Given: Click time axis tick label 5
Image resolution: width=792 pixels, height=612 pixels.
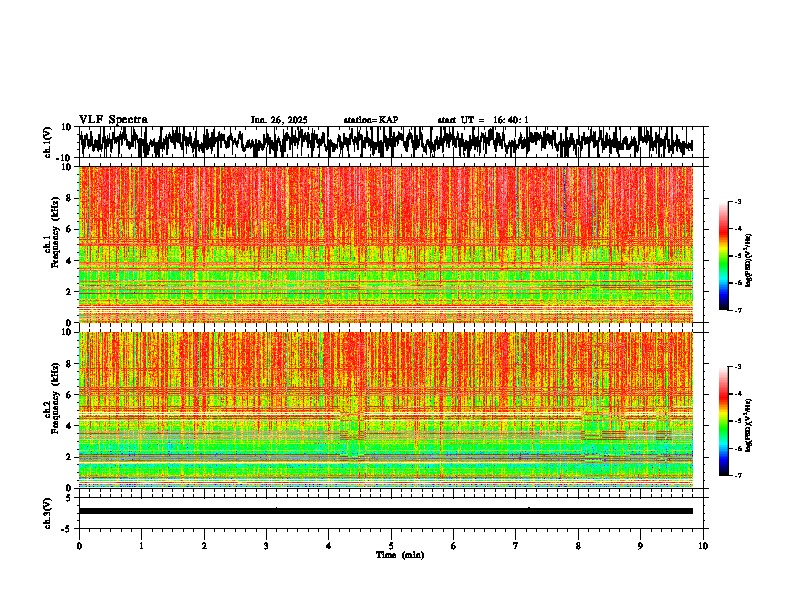Looking at the screenshot, I should (391, 546).
